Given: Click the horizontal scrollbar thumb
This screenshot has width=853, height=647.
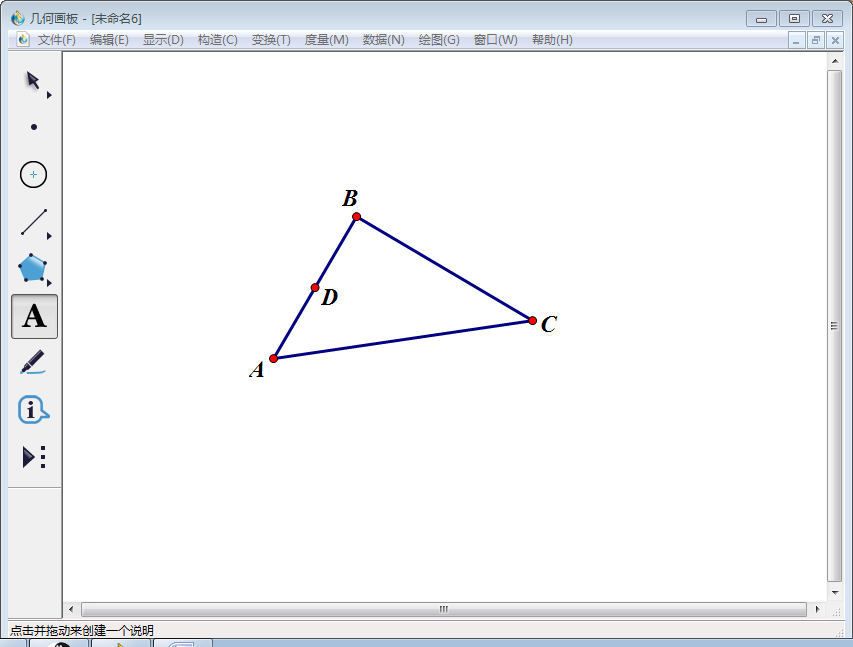Looking at the screenshot, I should [444, 609].
